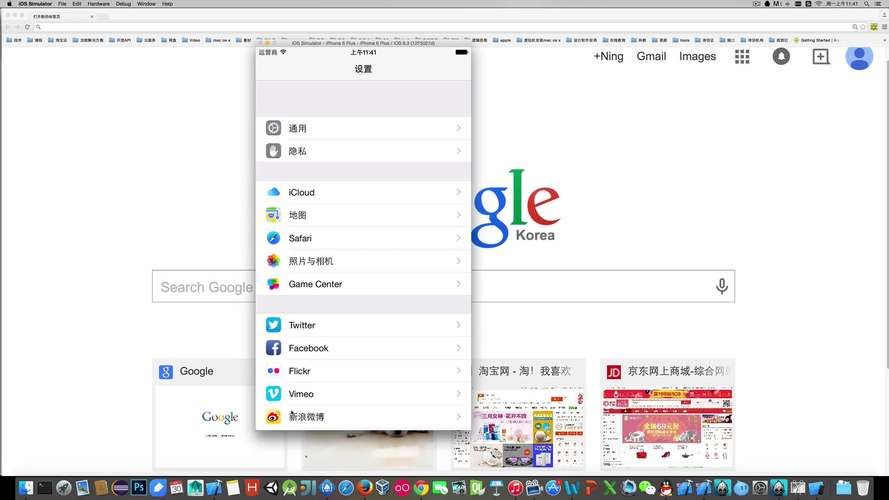This screenshot has width=889, height=500.
Task: Open the Debug menu in menu bar
Action: pos(123,4)
